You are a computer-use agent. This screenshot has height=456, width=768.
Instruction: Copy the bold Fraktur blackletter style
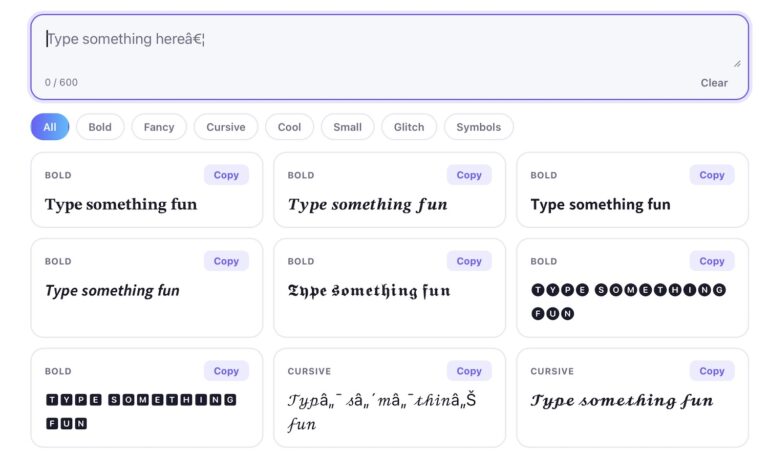click(x=469, y=261)
